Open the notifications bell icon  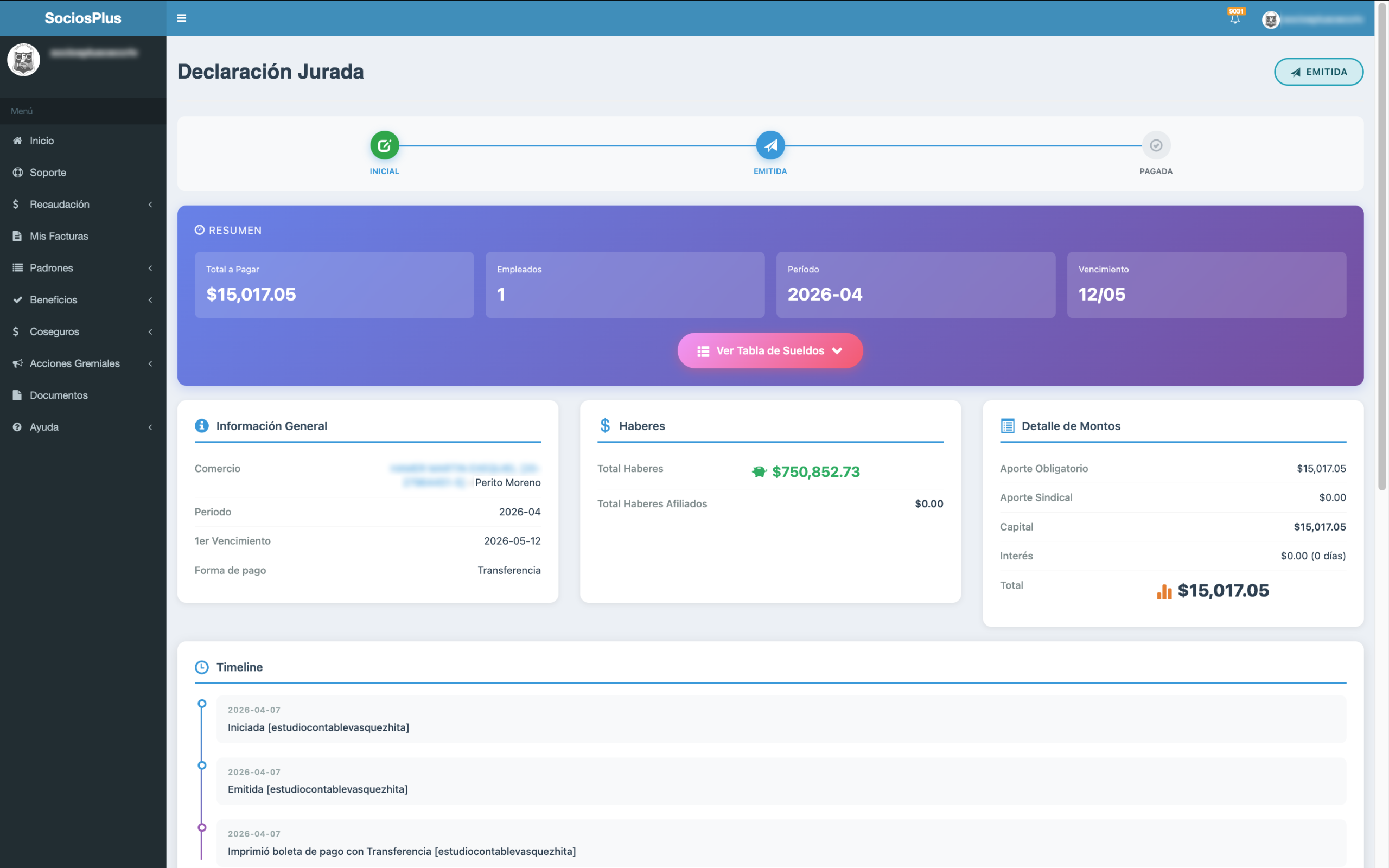pyautogui.click(x=1234, y=18)
